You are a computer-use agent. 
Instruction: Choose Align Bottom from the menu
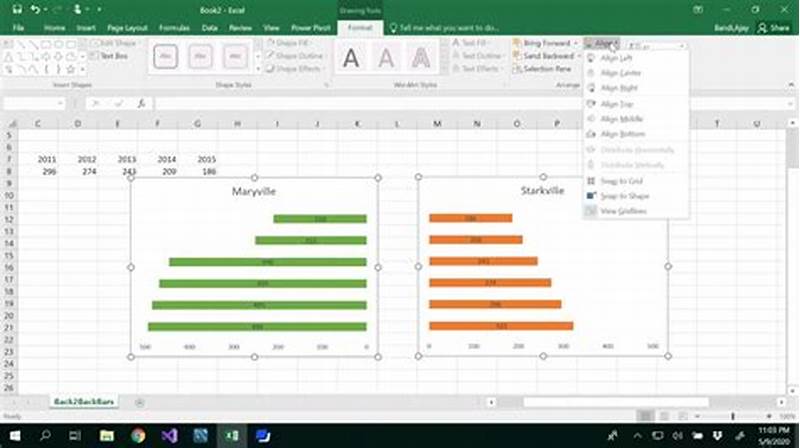[x=636, y=134]
